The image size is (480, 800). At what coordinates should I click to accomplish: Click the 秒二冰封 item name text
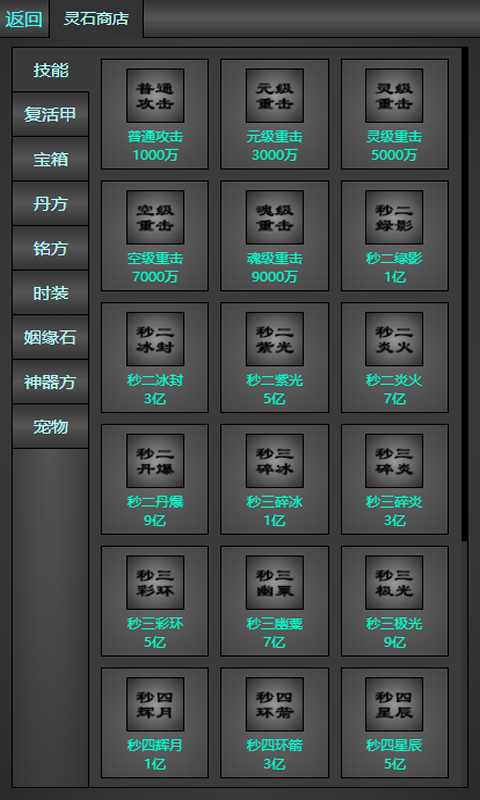click(x=155, y=381)
